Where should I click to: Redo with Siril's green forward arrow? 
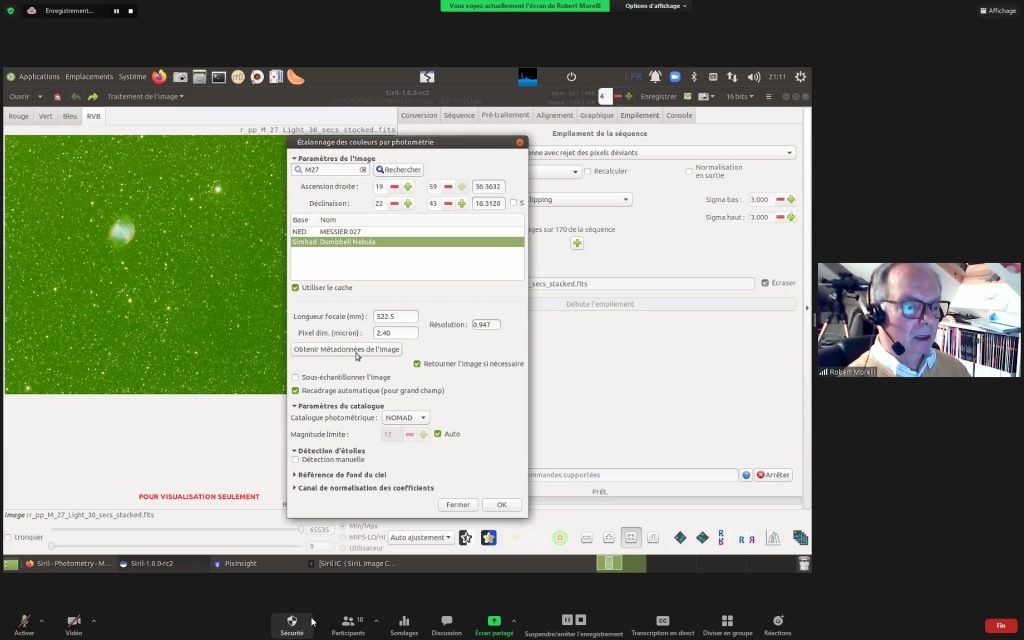point(93,97)
